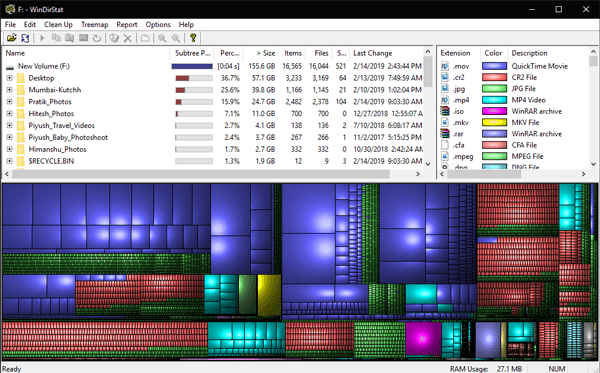Viewport: 600px width, 373px height.
Task: Expand the $RECYCLE.BIN folder node
Action: tap(10, 161)
